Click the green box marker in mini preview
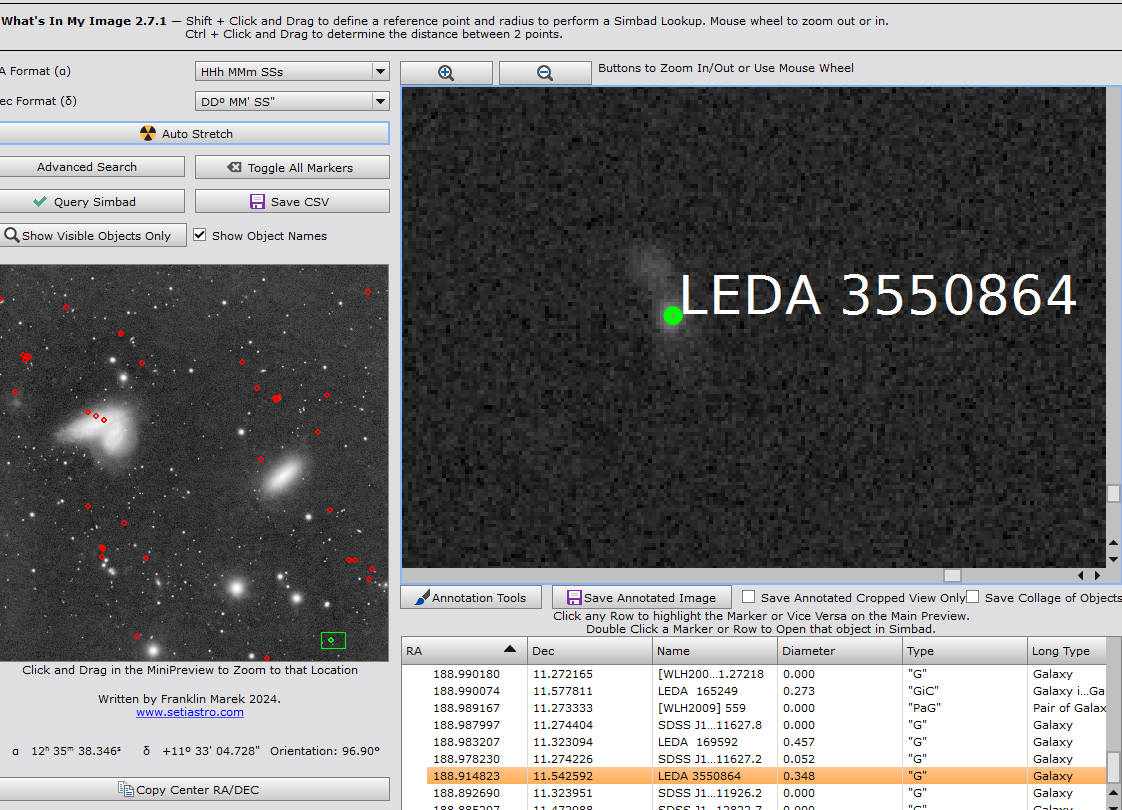The width and height of the screenshot is (1122, 810). 333,640
